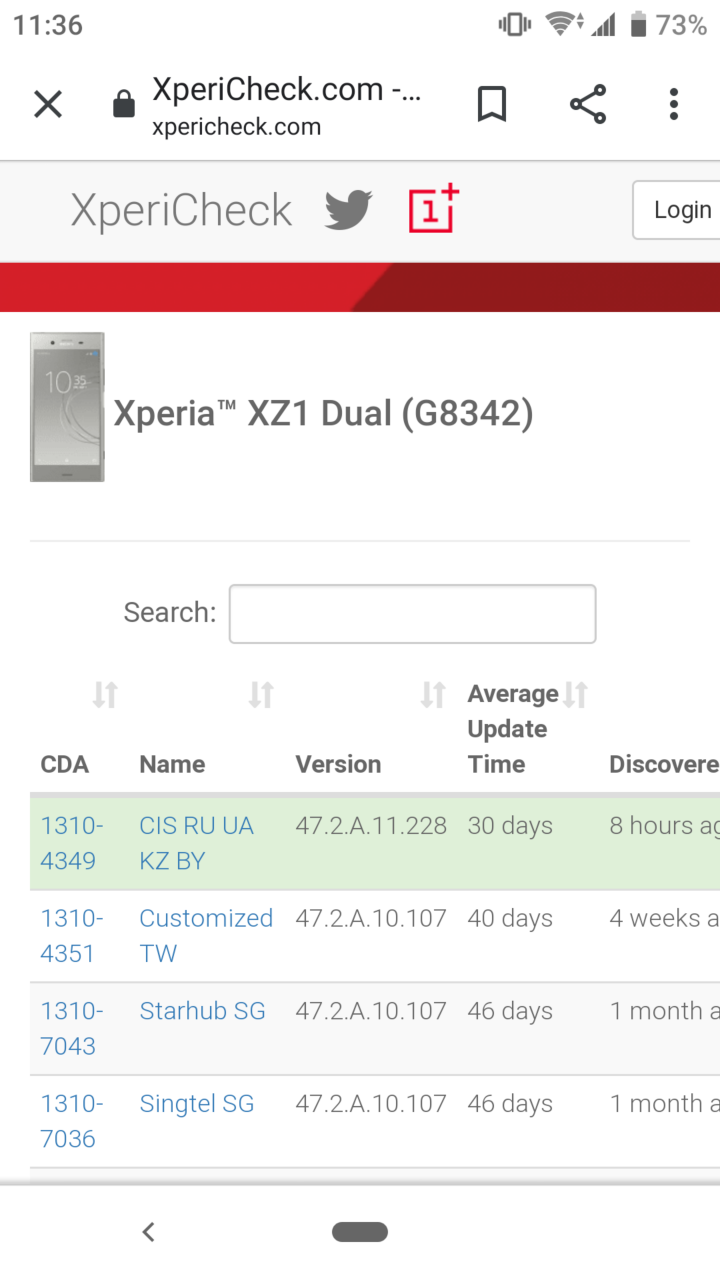Tap the bookmark icon in toolbar

491,104
